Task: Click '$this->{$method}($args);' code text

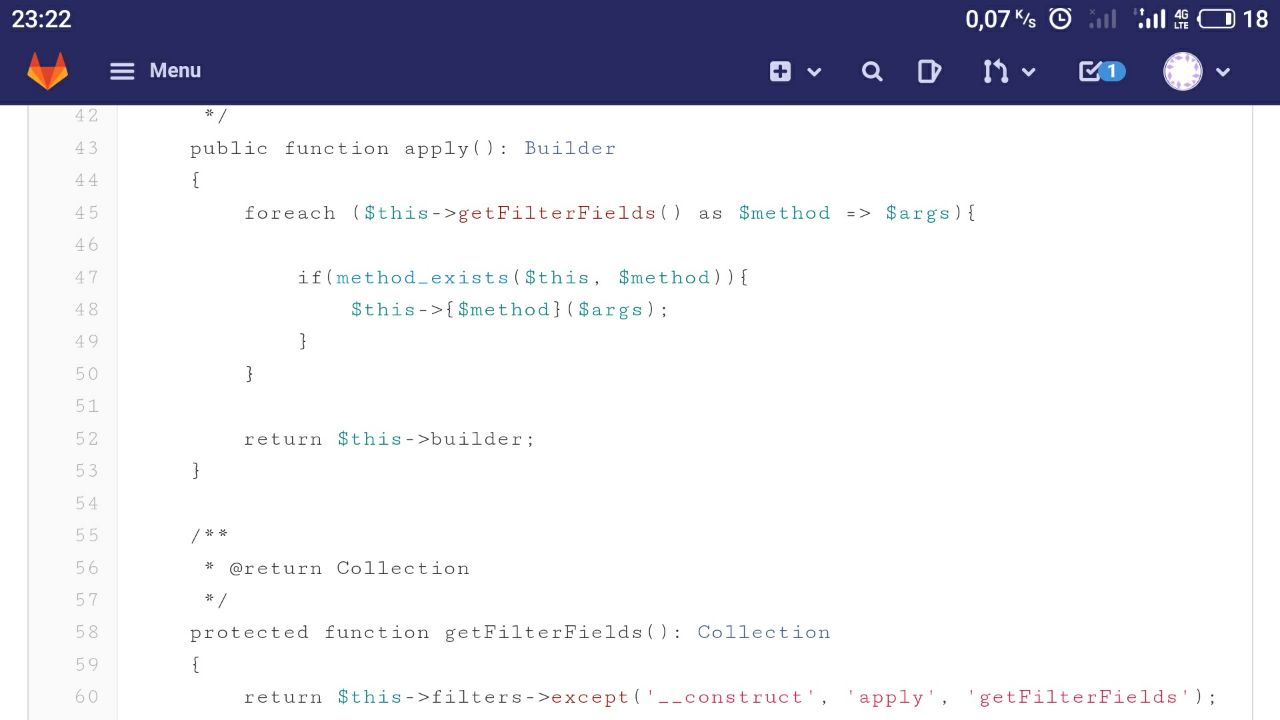Action: coord(509,310)
